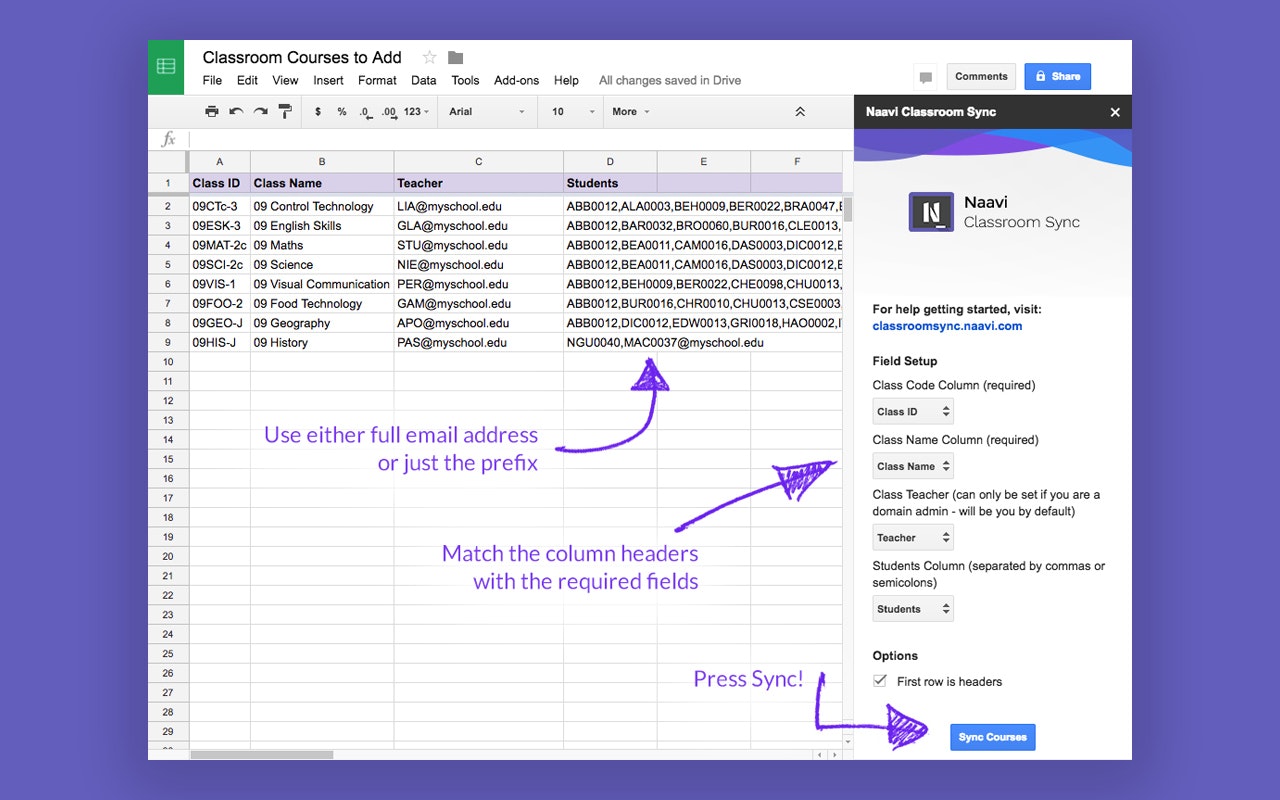
Task: Open the Edit menu
Action: [x=247, y=80]
